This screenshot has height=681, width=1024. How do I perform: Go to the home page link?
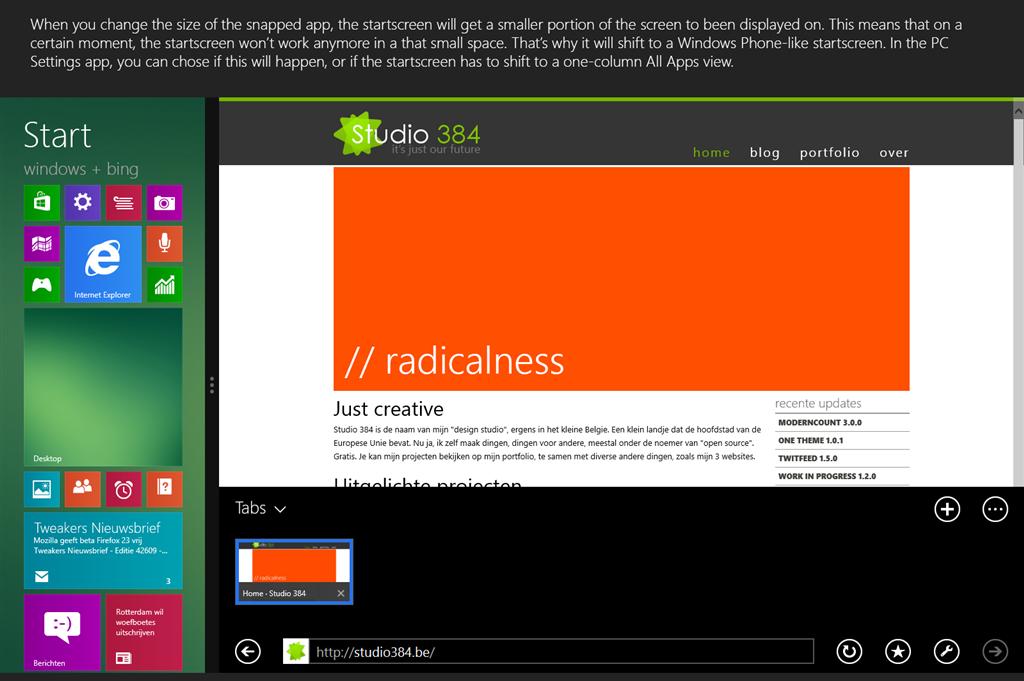711,152
